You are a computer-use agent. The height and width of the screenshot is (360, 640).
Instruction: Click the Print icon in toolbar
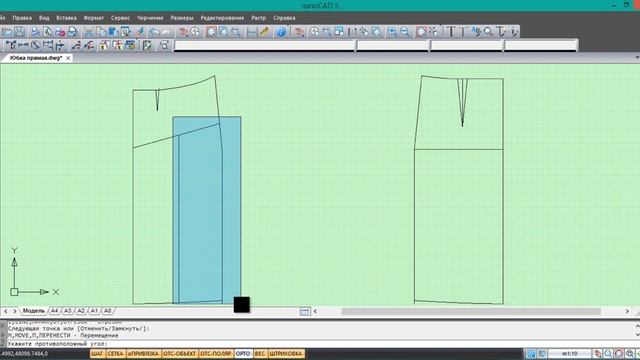[73, 32]
